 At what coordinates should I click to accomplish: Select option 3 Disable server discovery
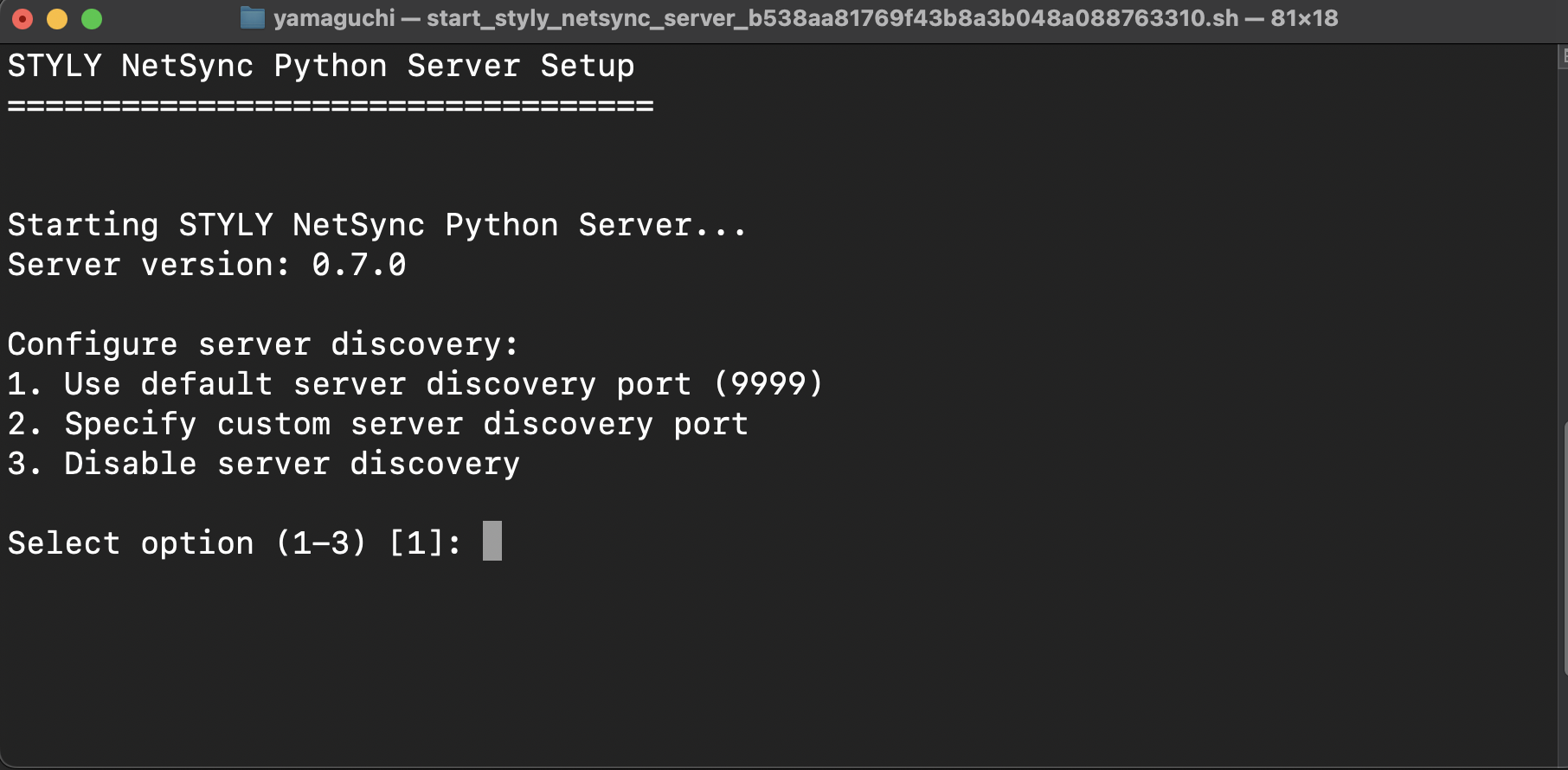[262, 463]
